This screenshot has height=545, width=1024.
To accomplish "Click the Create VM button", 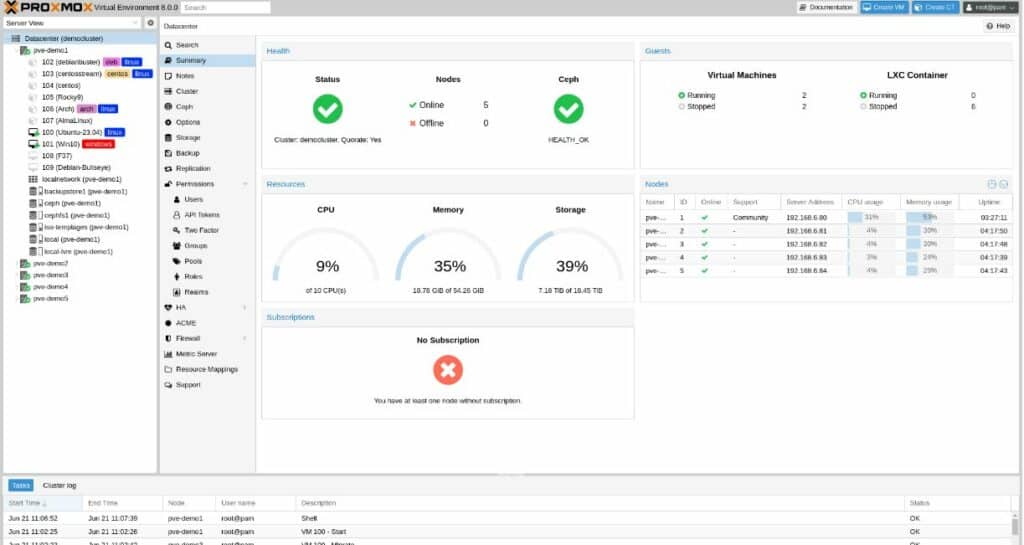I will pyautogui.click(x=884, y=7).
